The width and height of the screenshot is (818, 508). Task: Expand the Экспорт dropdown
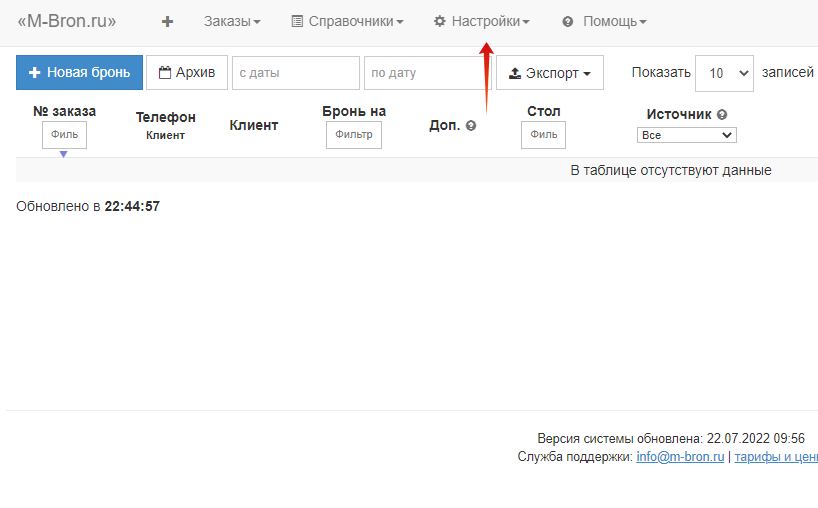coord(550,72)
